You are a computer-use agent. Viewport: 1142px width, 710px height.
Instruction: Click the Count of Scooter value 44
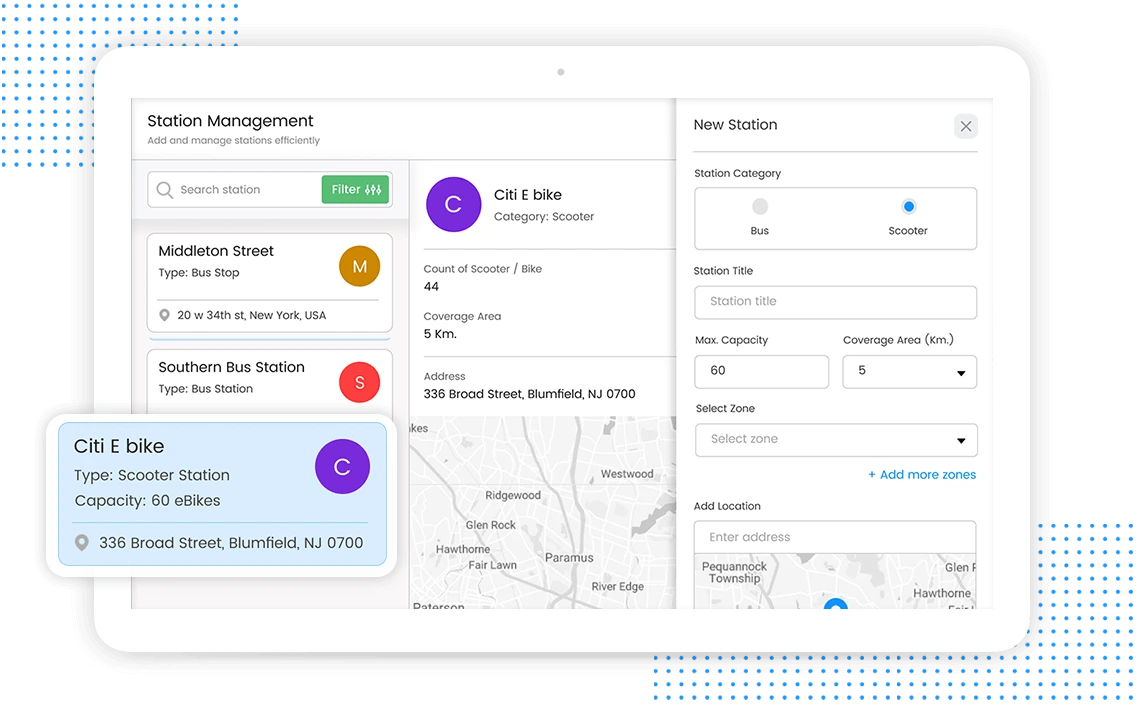click(x=431, y=287)
